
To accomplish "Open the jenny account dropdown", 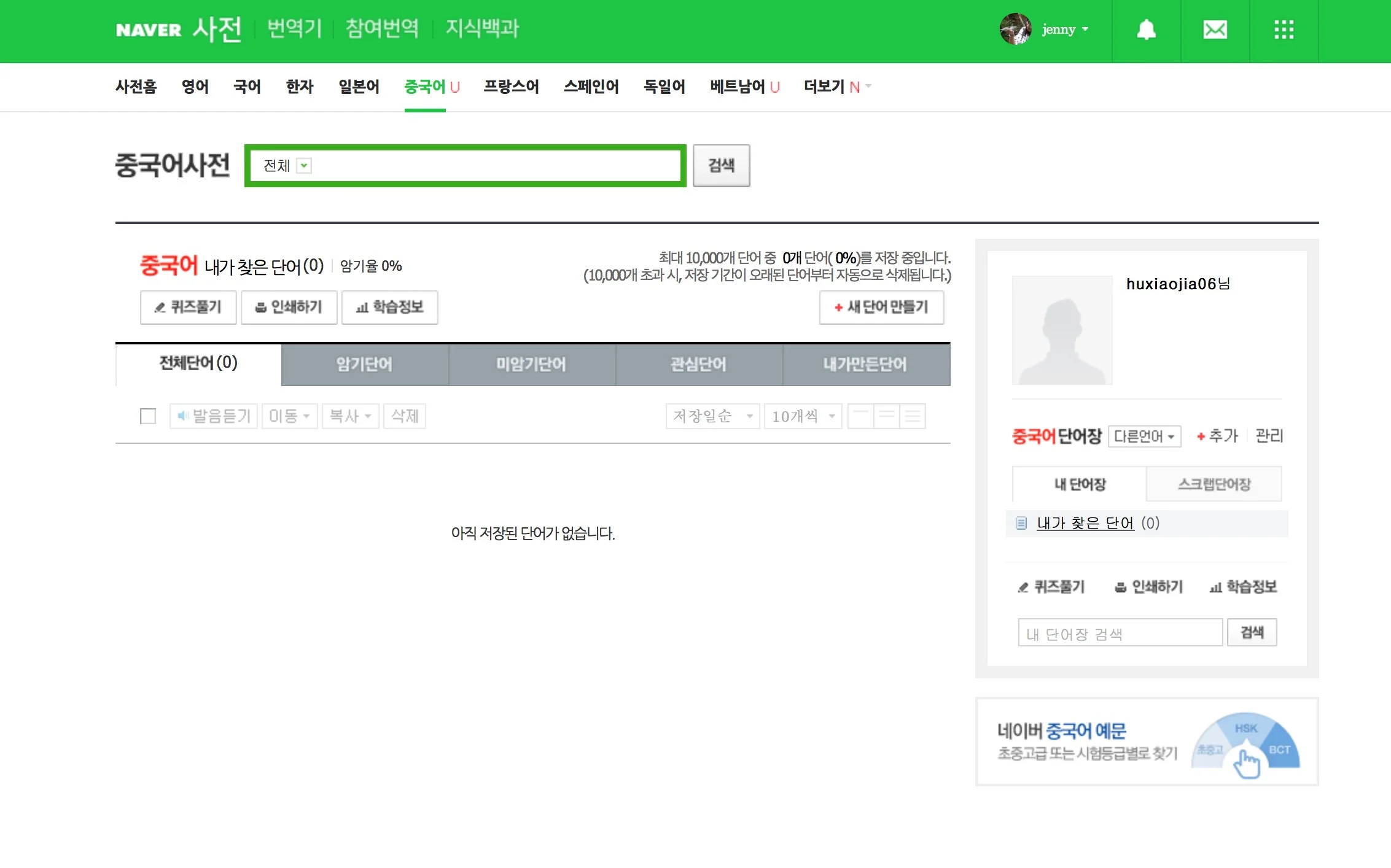I will tap(1065, 29).
